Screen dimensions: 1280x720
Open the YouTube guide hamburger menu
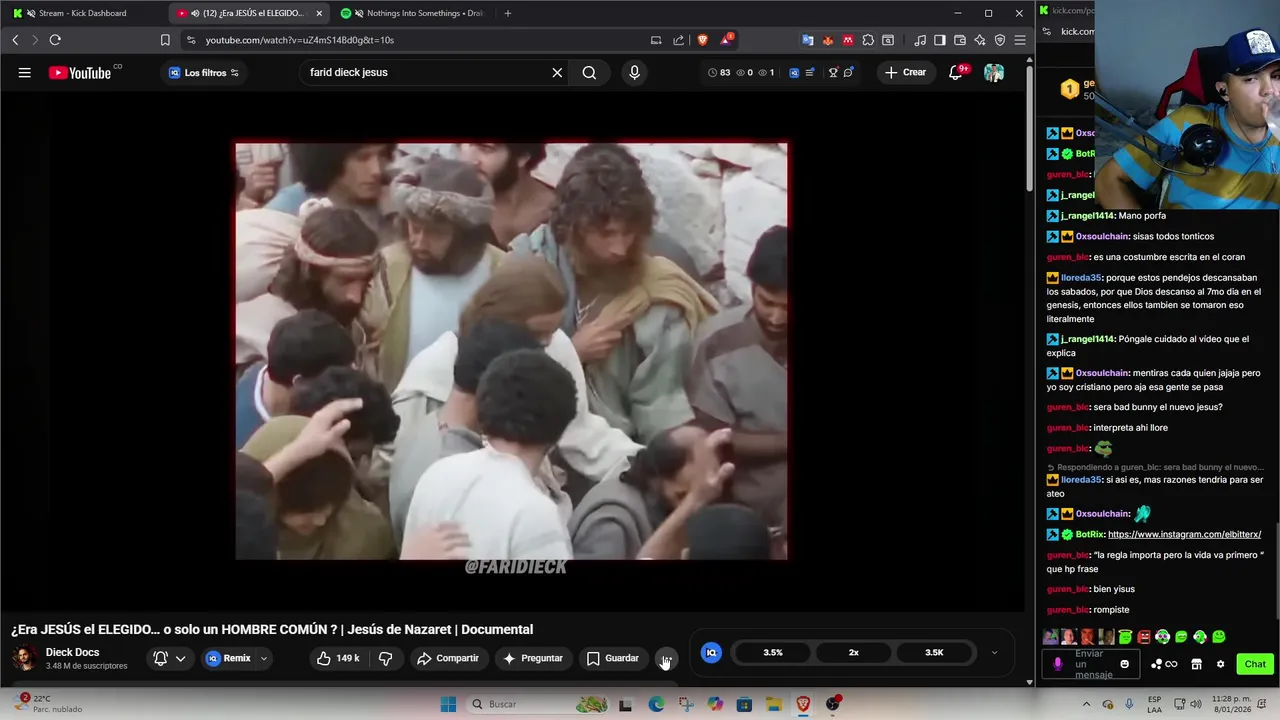point(24,72)
